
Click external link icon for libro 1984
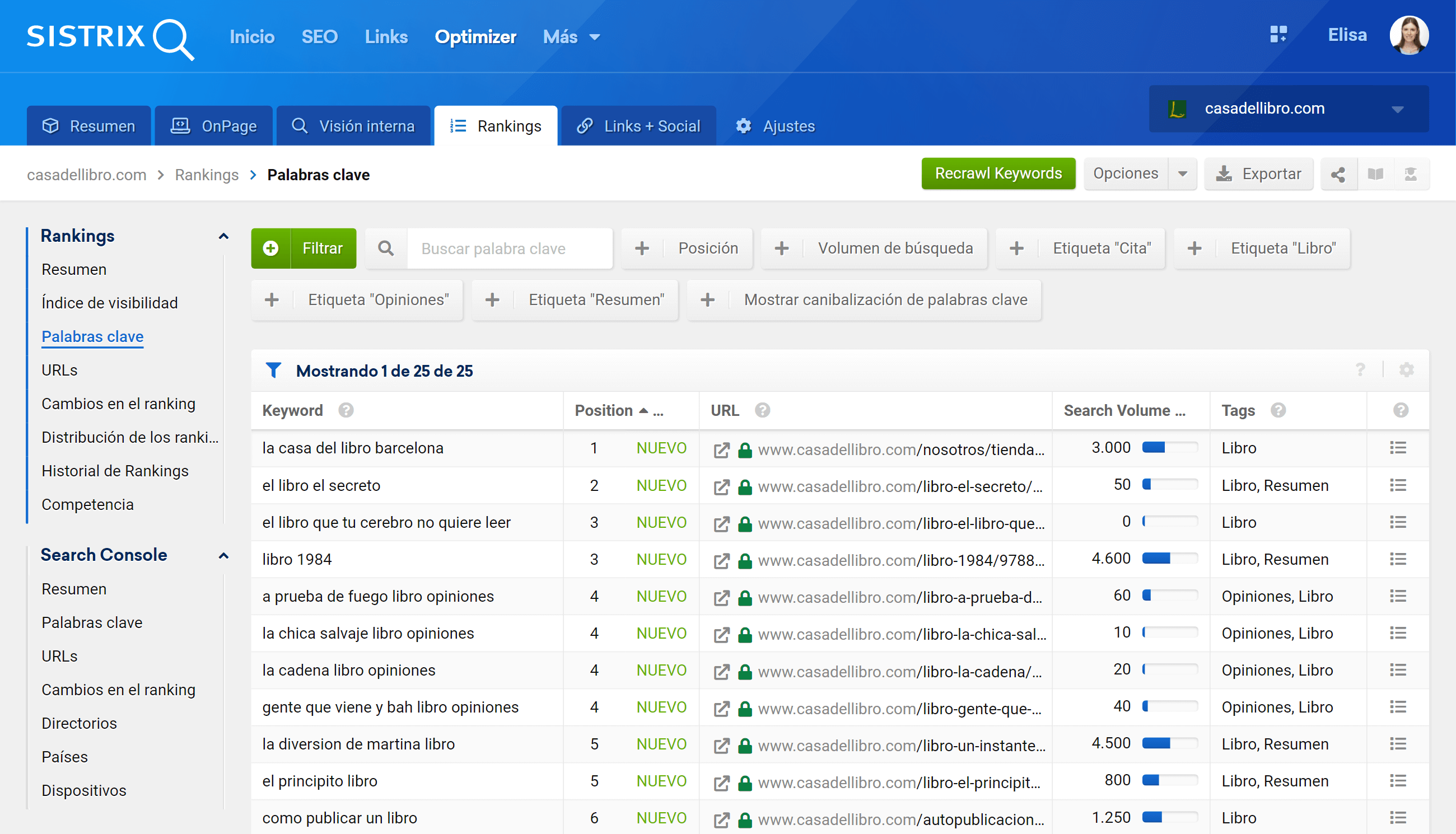tap(721, 560)
